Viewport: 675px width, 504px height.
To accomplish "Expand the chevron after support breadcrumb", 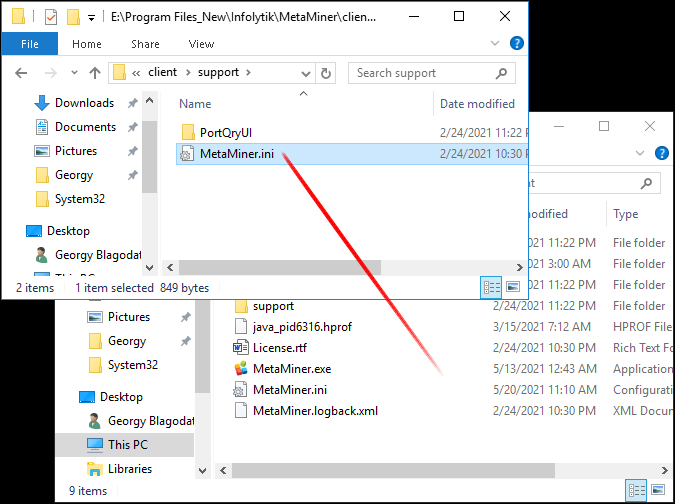I will (248, 72).
